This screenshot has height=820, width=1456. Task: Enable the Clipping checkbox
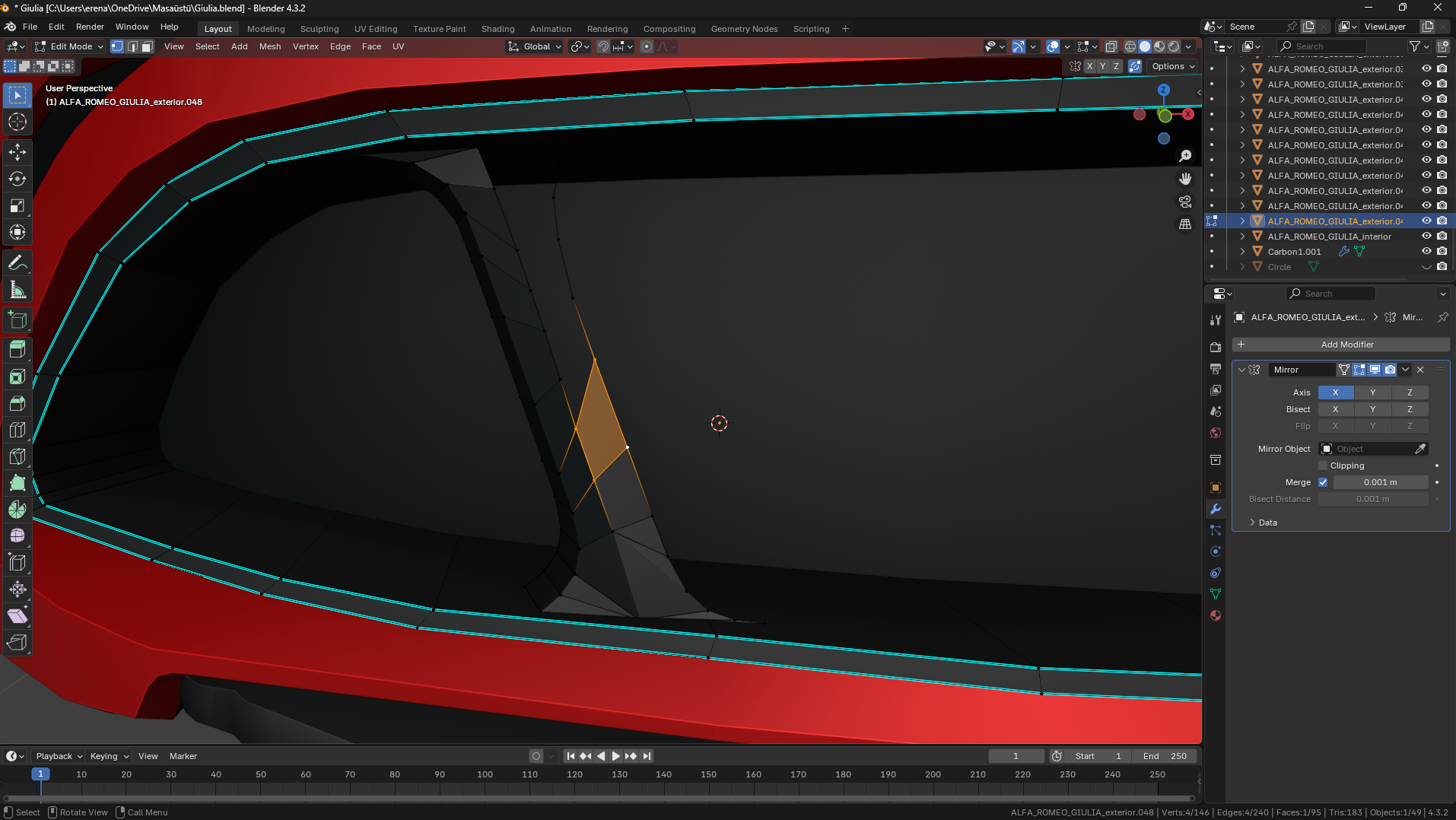click(x=1323, y=466)
